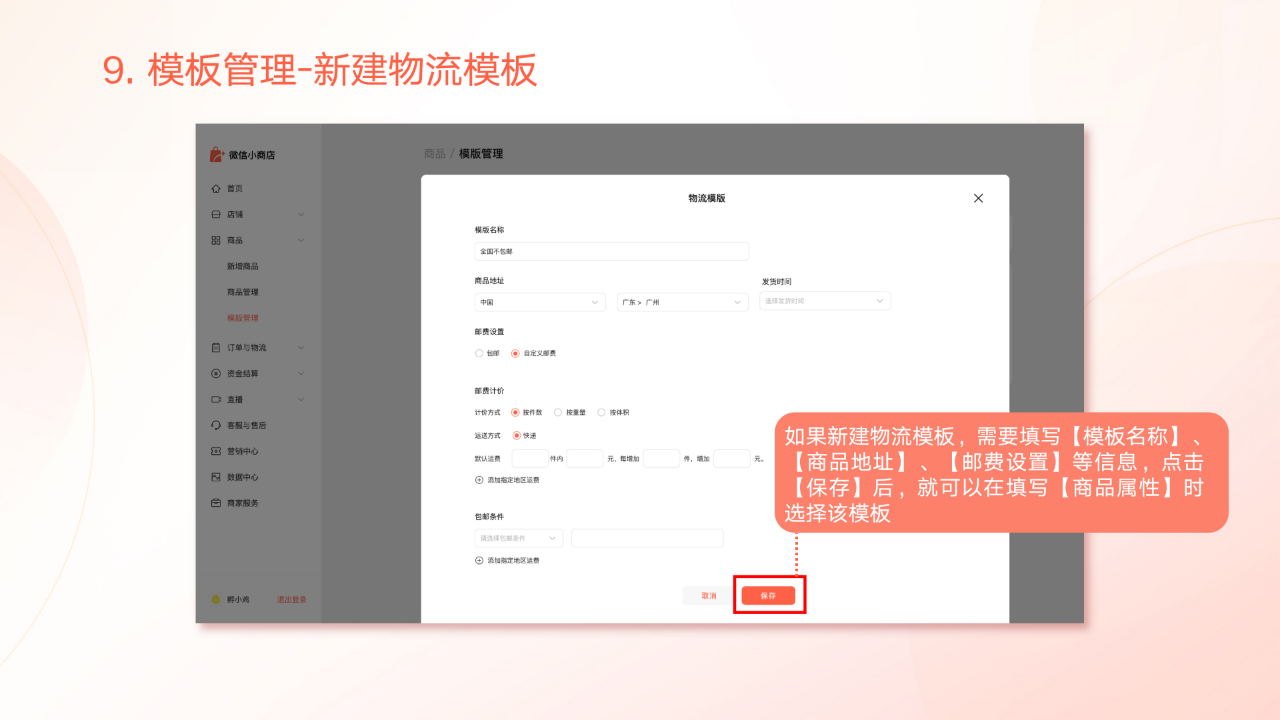The height and width of the screenshot is (720, 1280).
Task: Open the 中国 country dropdown
Action: [540, 302]
